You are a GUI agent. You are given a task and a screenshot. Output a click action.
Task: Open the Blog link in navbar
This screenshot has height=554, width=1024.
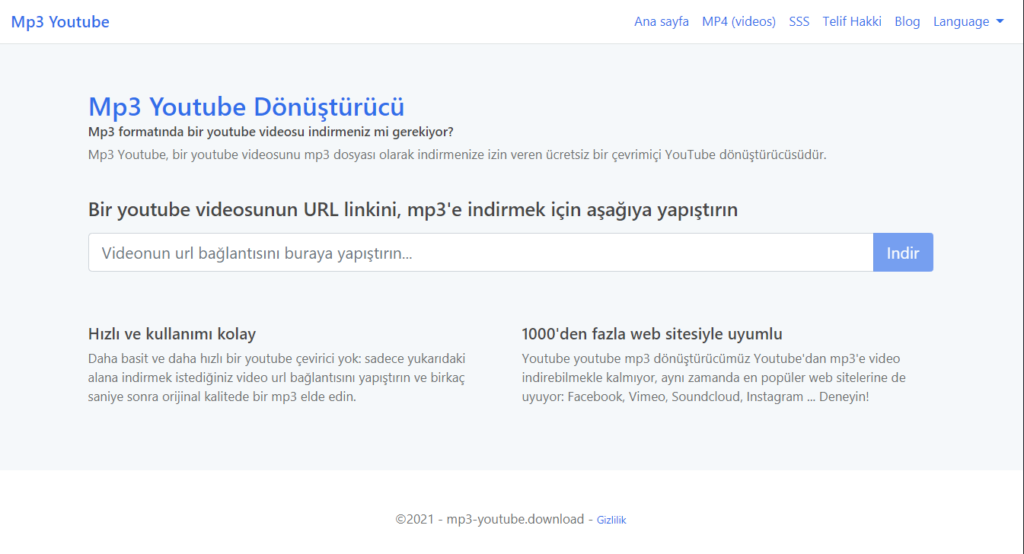tap(907, 22)
